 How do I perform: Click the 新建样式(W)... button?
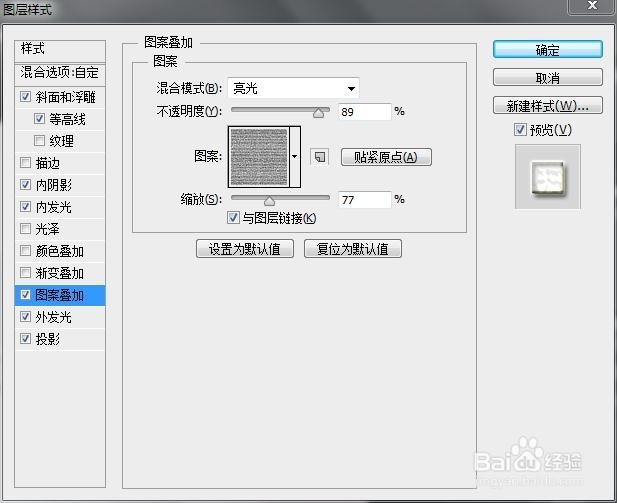(547, 105)
